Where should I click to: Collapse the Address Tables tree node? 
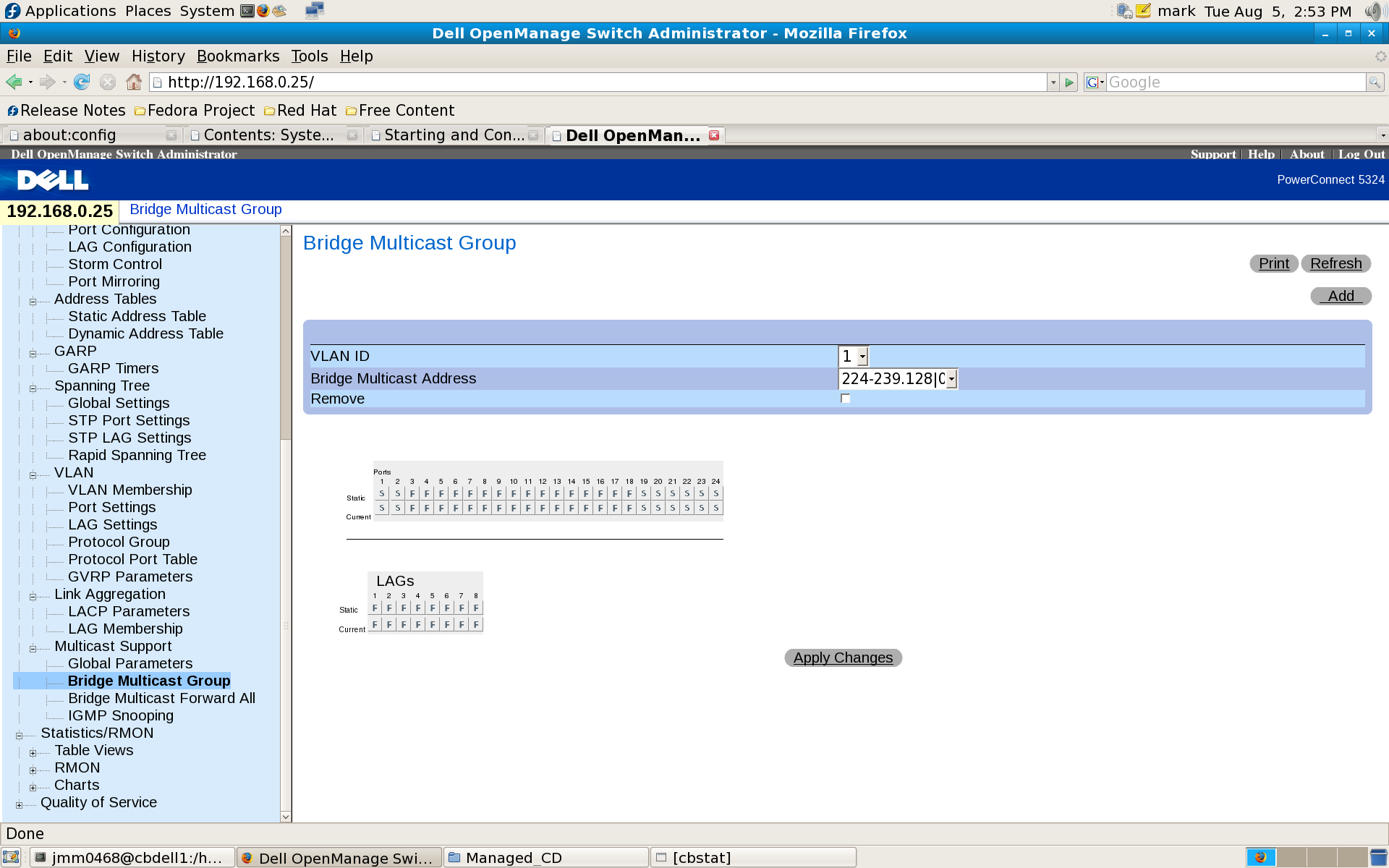pyautogui.click(x=33, y=302)
